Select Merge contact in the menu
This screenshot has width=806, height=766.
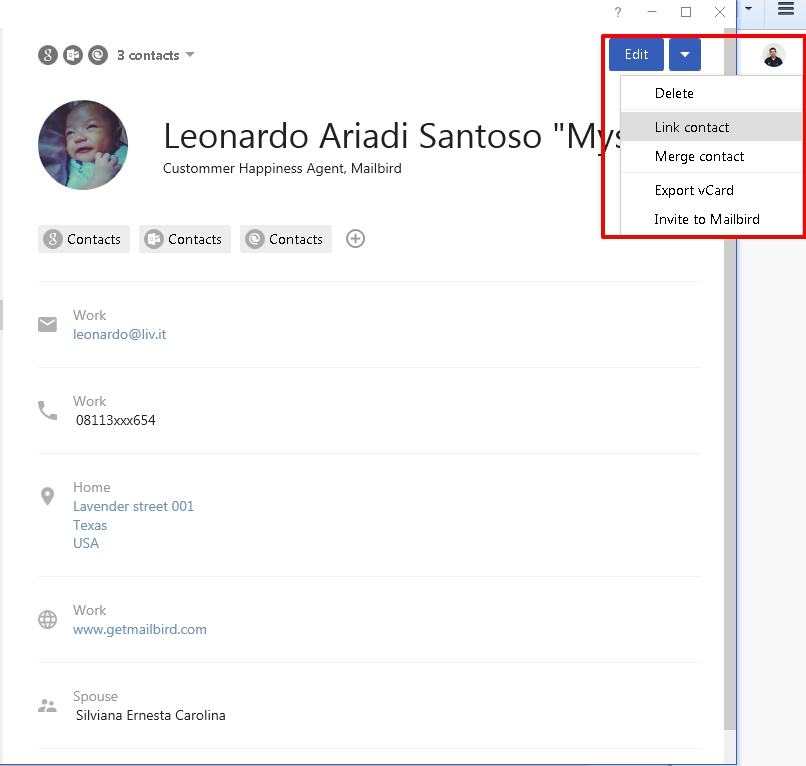tap(711, 156)
